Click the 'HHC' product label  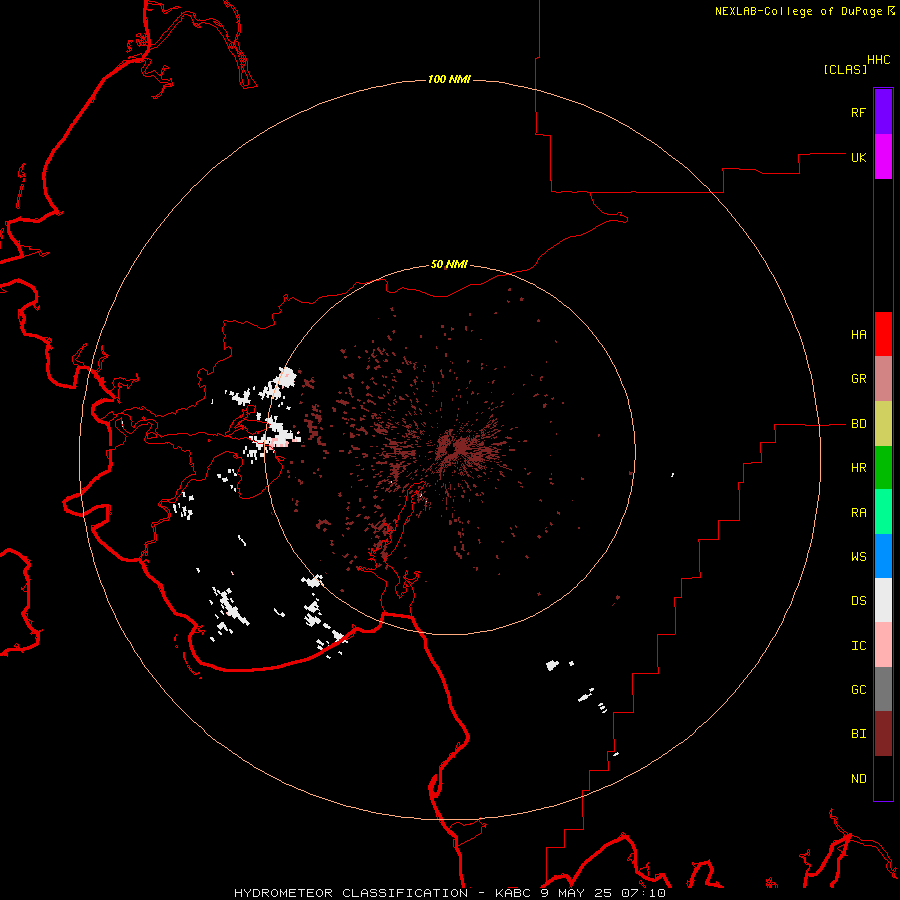(x=879, y=60)
